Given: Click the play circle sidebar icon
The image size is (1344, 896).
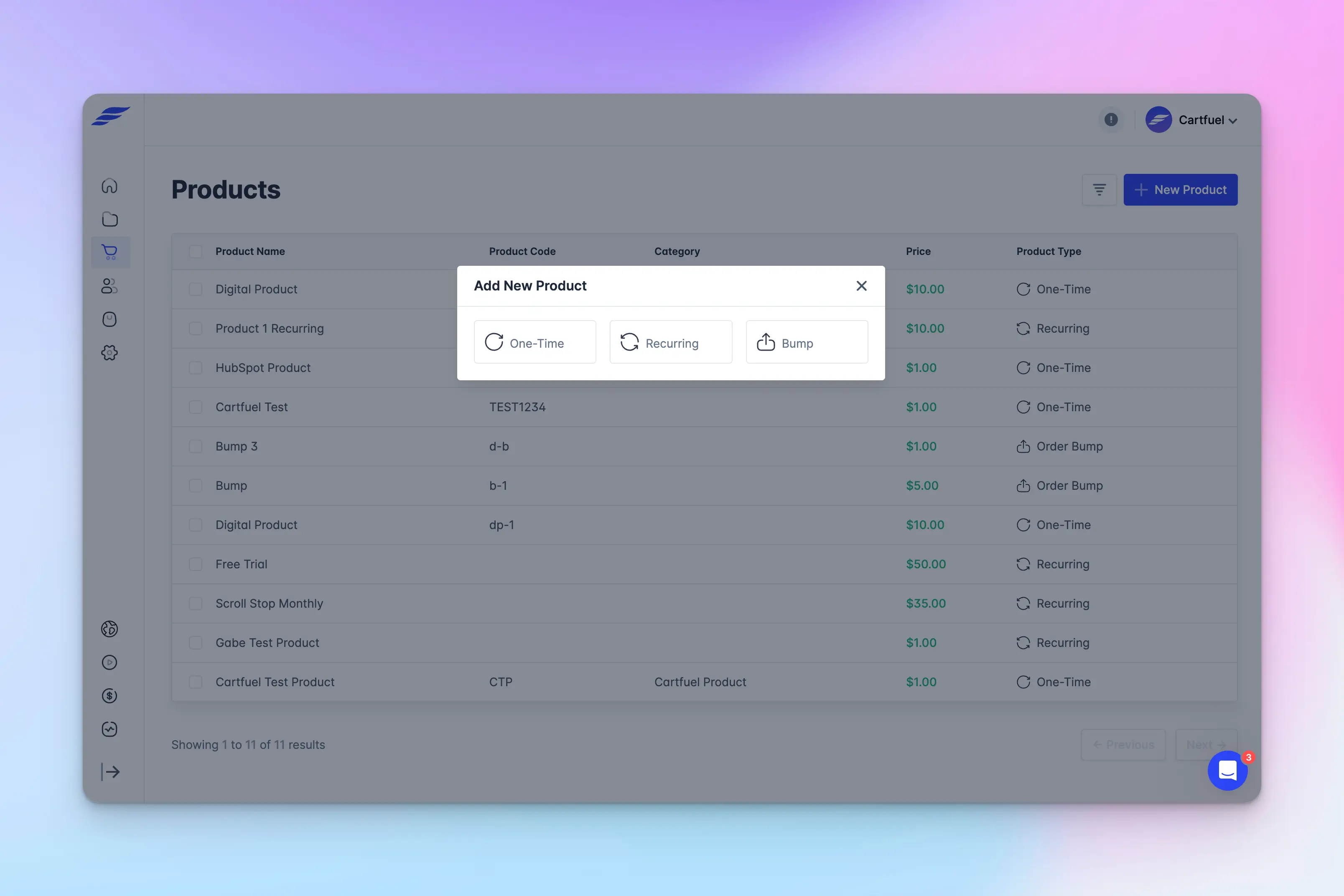Looking at the screenshot, I should pos(110,662).
